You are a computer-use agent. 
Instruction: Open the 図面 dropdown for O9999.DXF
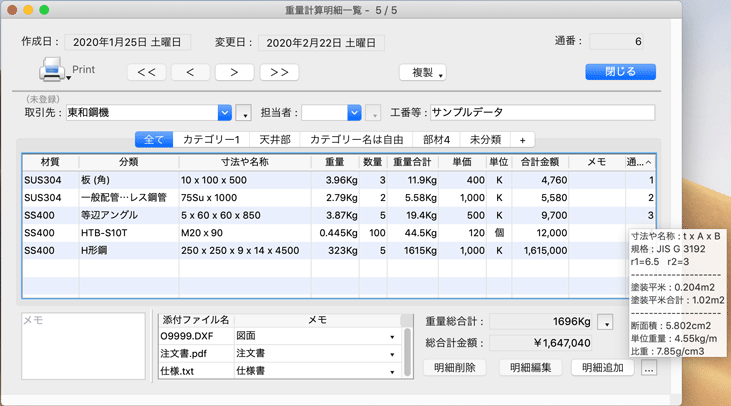pos(392,337)
